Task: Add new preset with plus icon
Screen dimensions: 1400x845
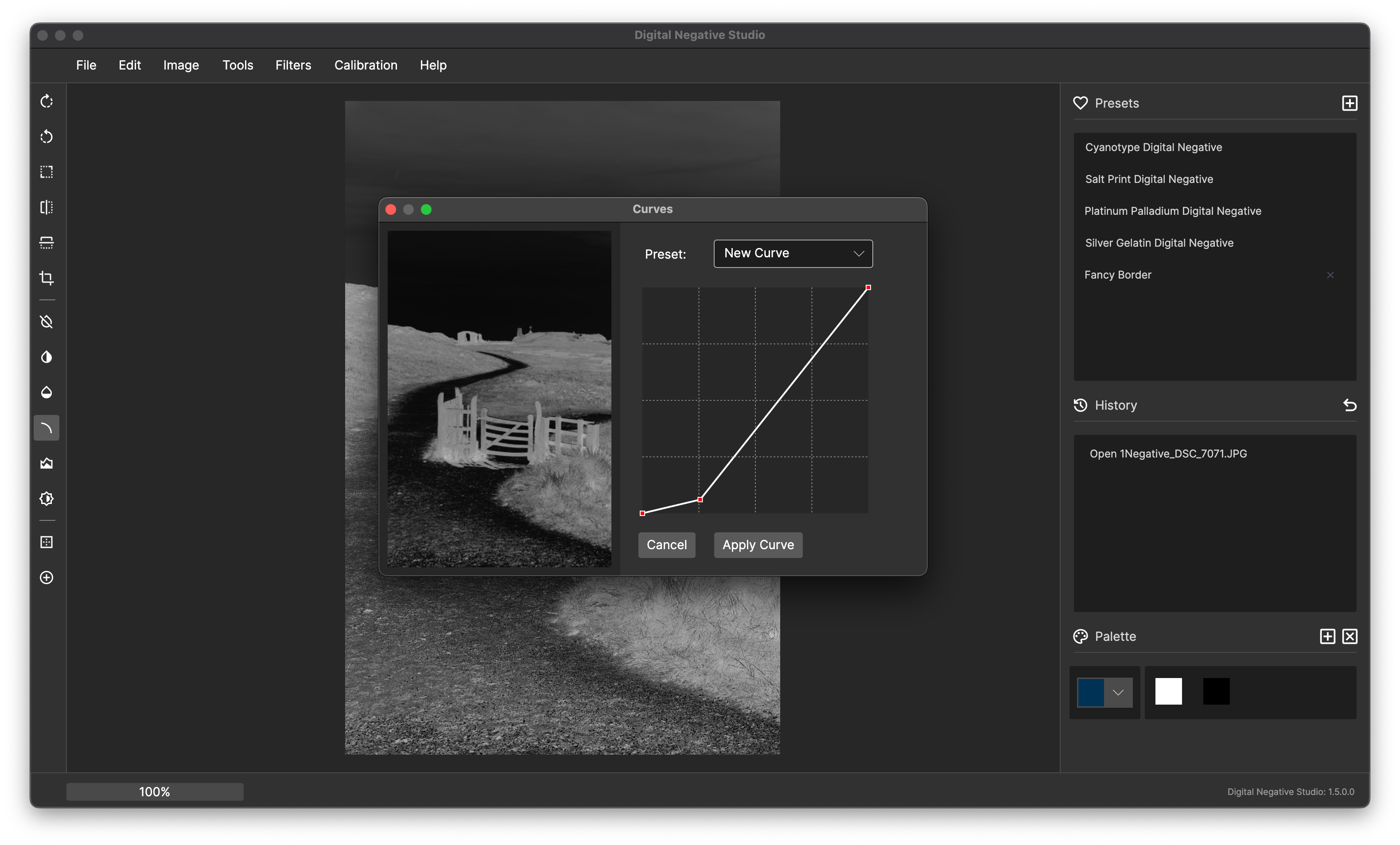Action: click(x=1349, y=103)
